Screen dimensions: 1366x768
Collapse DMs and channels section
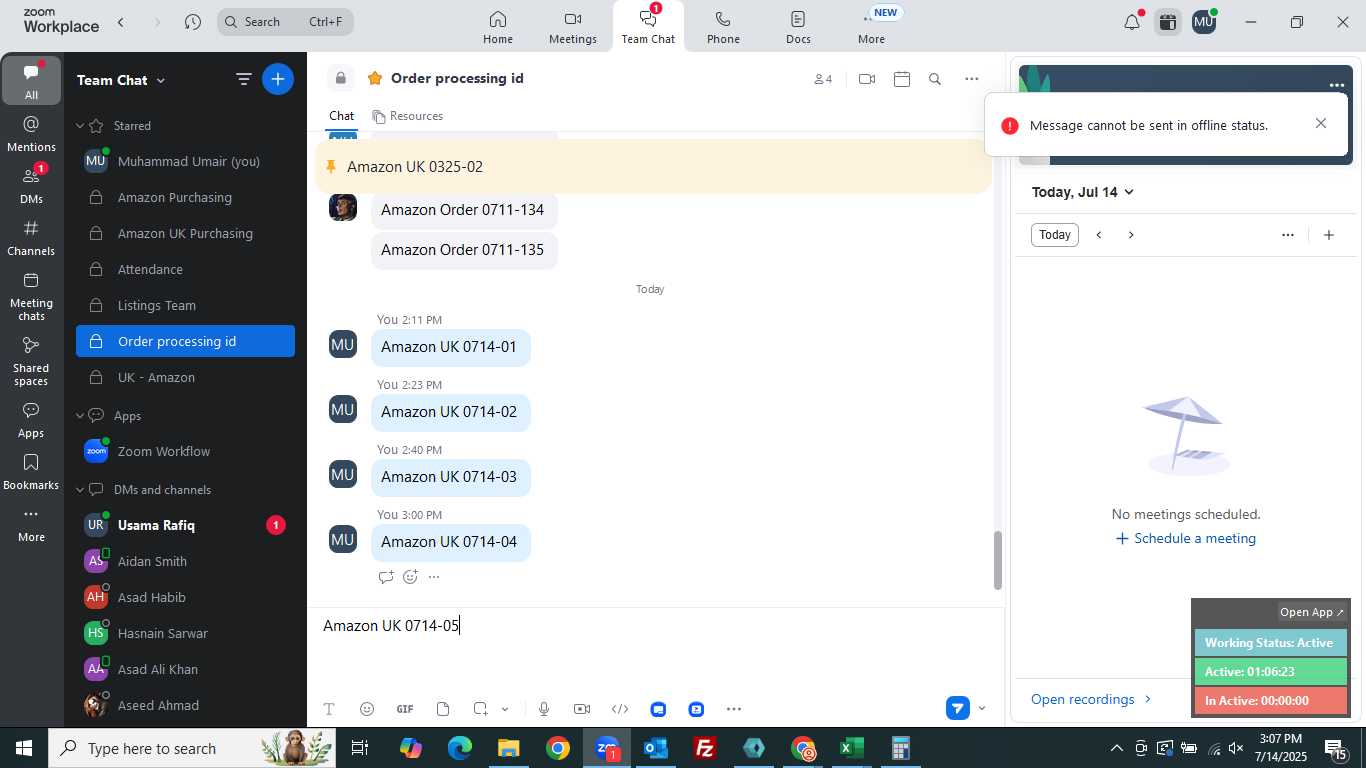tap(81, 490)
